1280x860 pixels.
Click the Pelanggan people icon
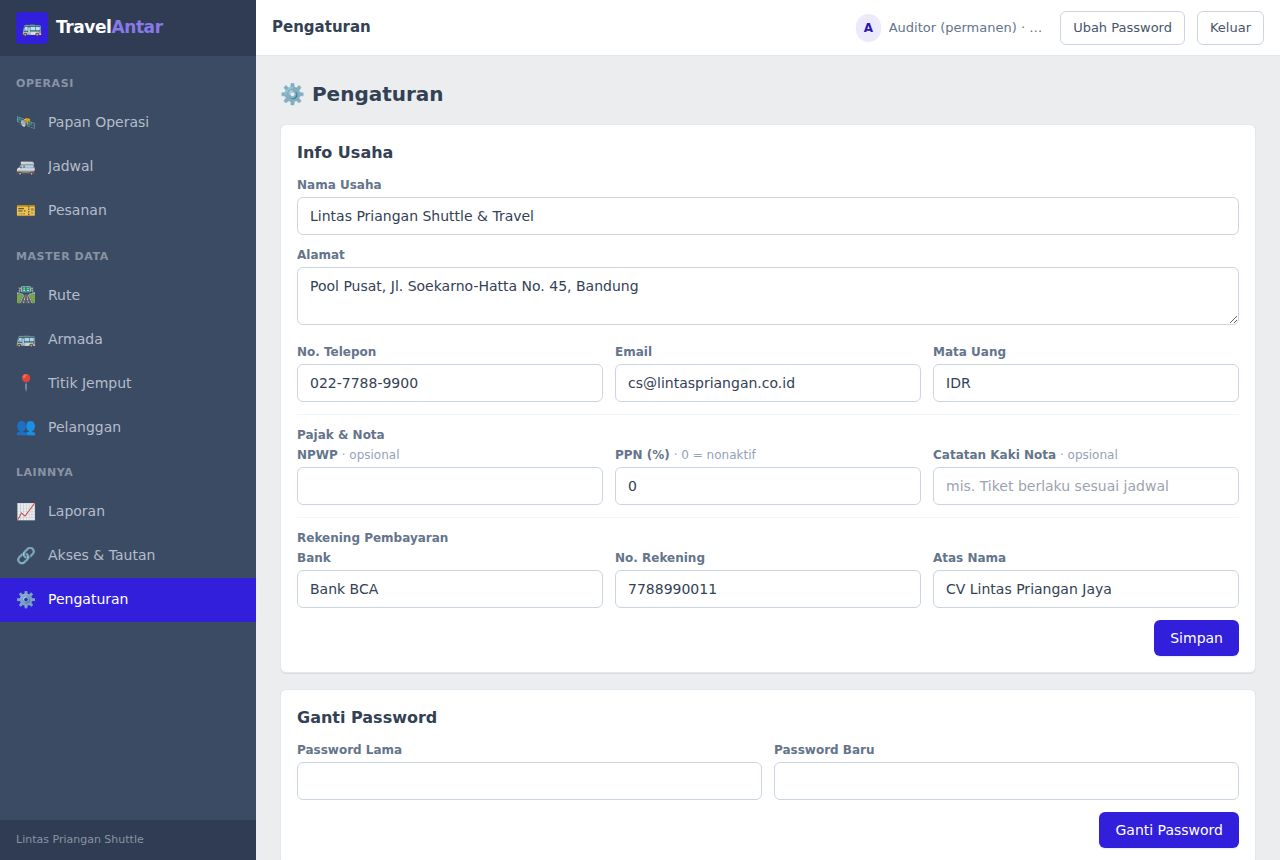(26, 427)
